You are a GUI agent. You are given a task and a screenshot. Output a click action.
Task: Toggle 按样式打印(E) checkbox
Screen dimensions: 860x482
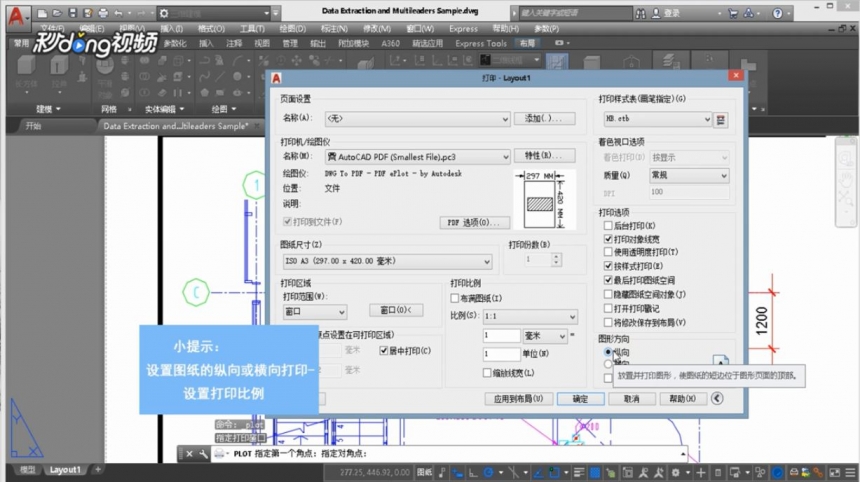[x=608, y=266]
